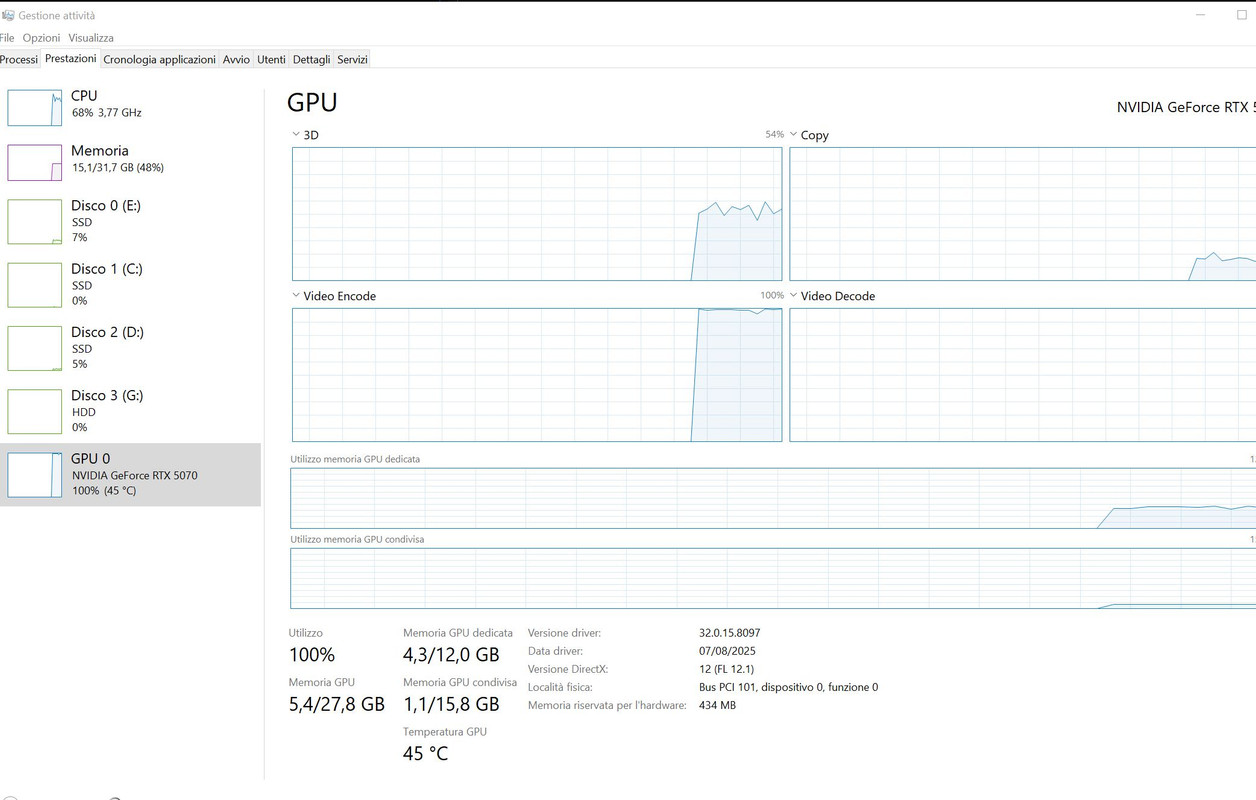
Task: Maximize the Gestione attività window
Action: click(x=1242, y=15)
